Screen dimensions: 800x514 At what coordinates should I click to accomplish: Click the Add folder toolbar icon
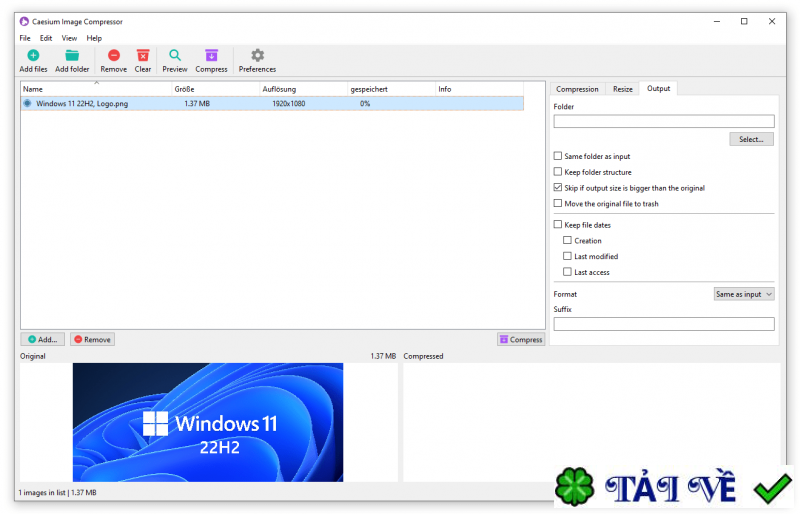point(72,56)
